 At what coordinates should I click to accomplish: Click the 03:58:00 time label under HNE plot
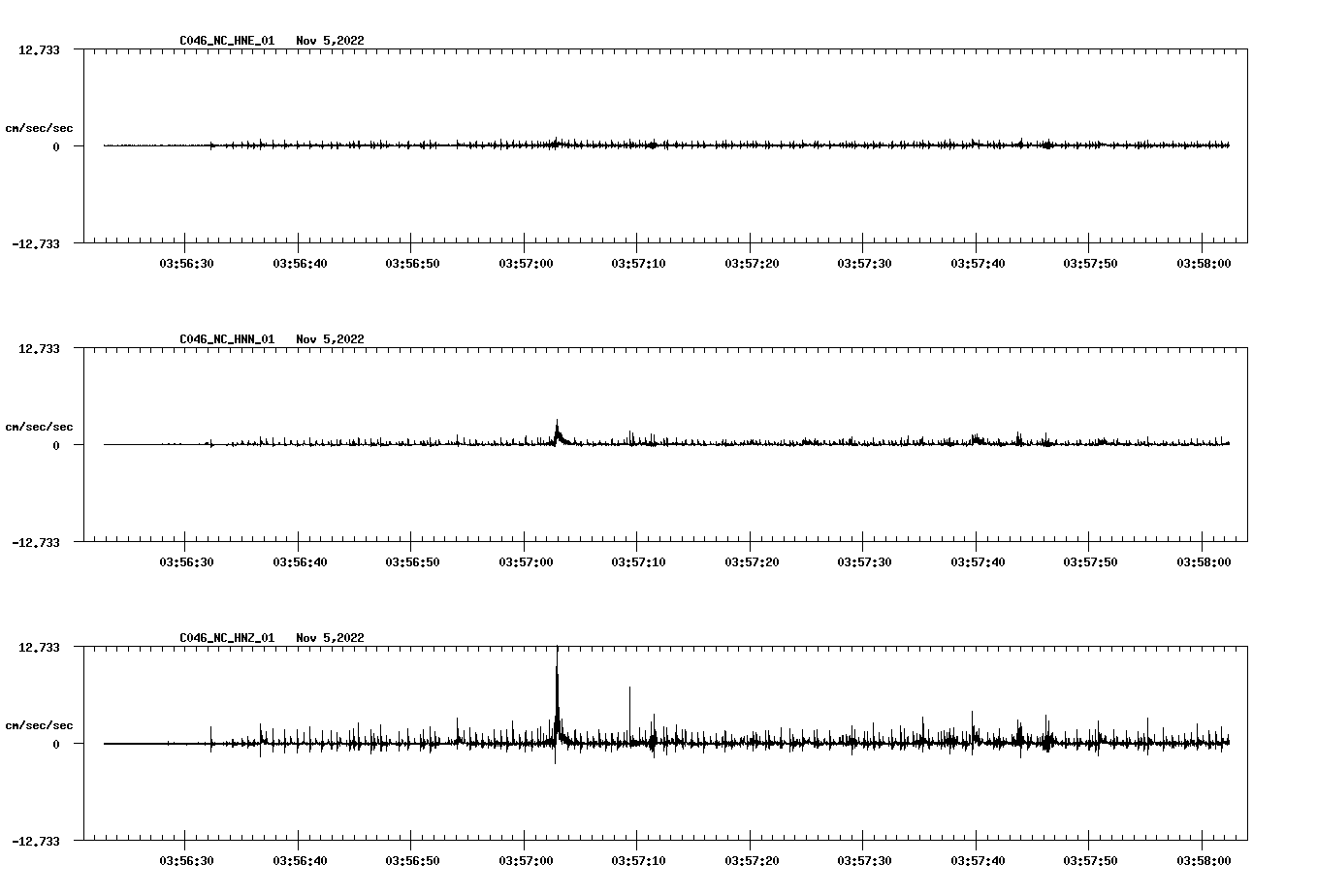click(1204, 264)
